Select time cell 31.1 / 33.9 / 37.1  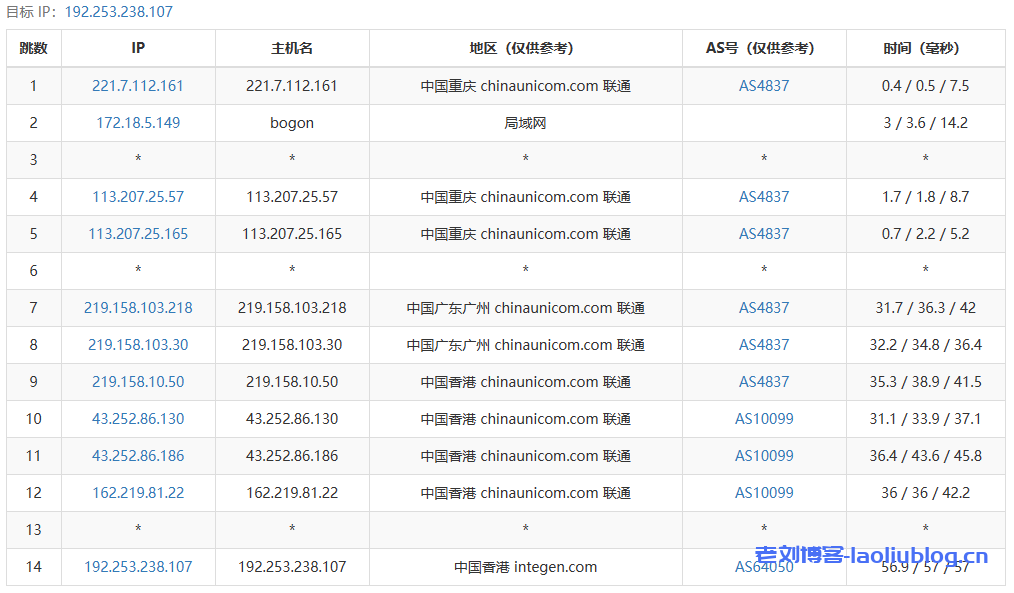point(925,418)
